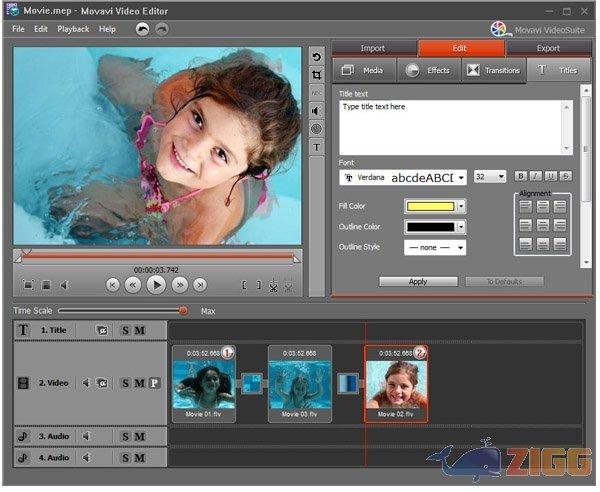
Task: Toggle Strikethrough font style
Action: [566, 176]
